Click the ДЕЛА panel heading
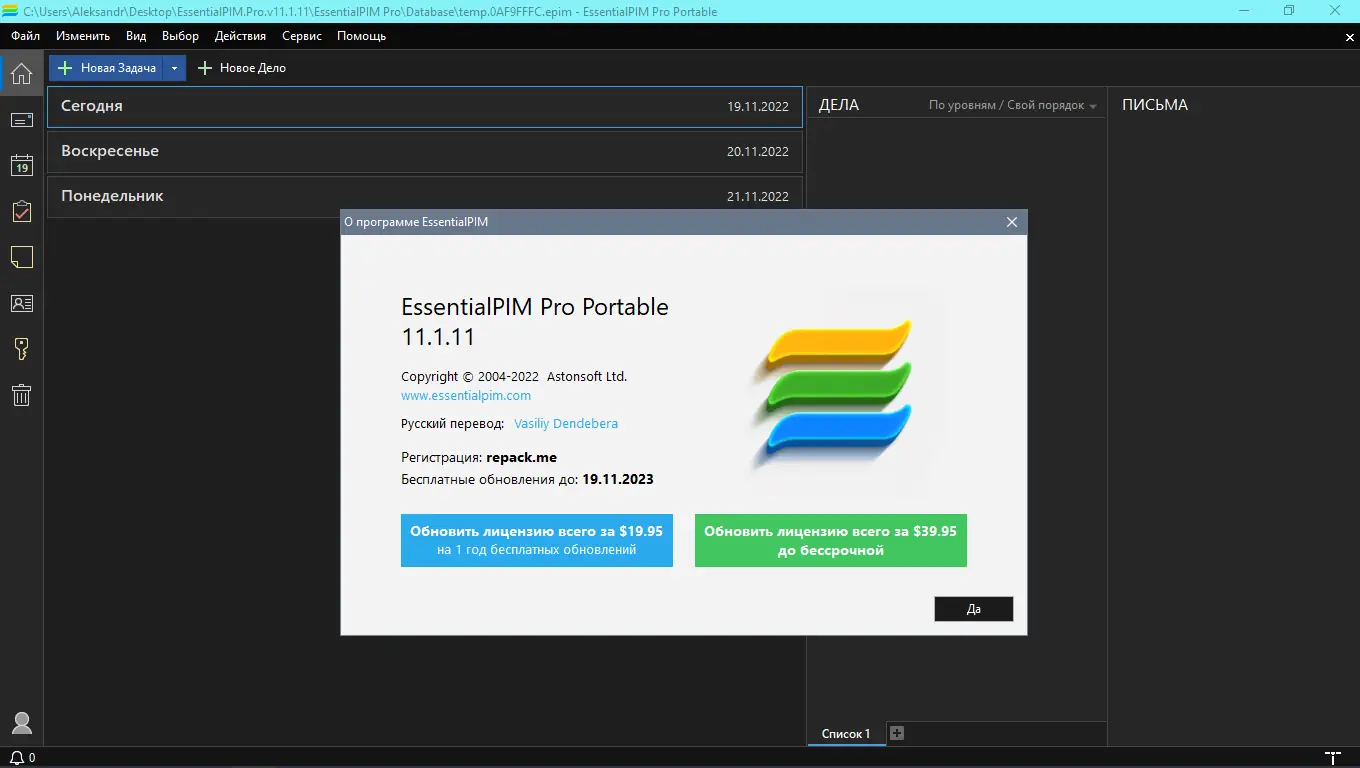The height and width of the screenshot is (768, 1360). [839, 105]
